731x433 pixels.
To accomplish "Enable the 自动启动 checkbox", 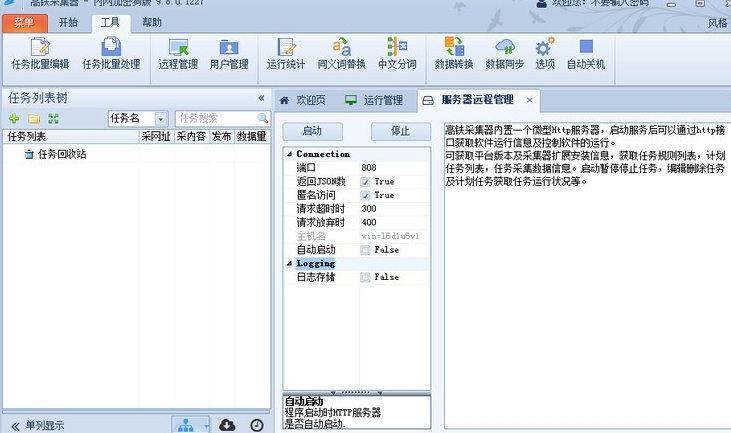I will [365, 250].
